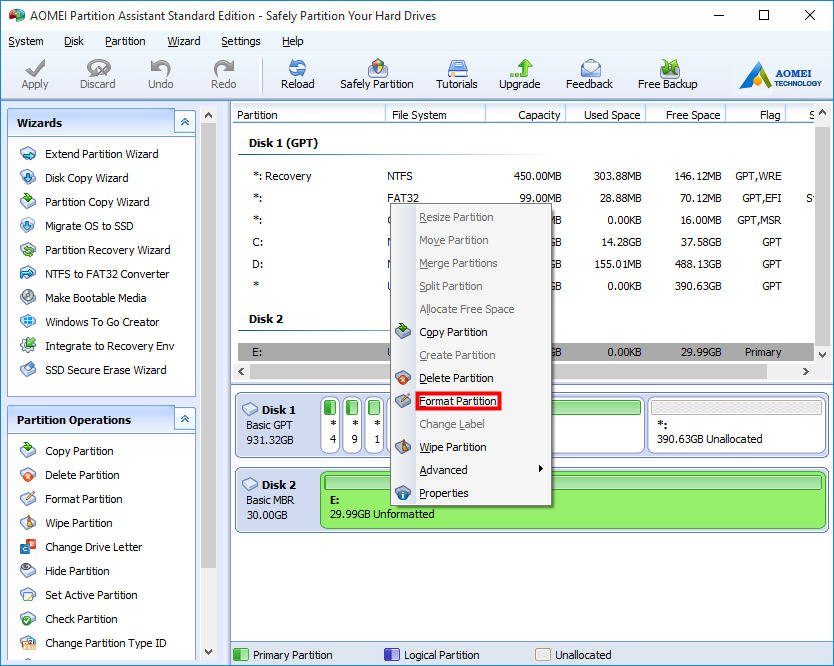Click the Disk 1 Basic GPT label
The height and width of the screenshot is (666, 834).
(277, 424)
